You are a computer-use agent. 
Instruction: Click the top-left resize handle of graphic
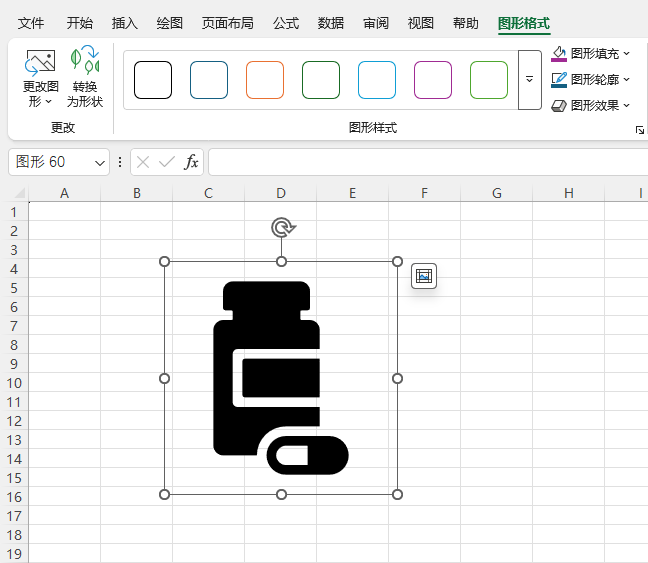pyautogui.click(x=164, y=262)
